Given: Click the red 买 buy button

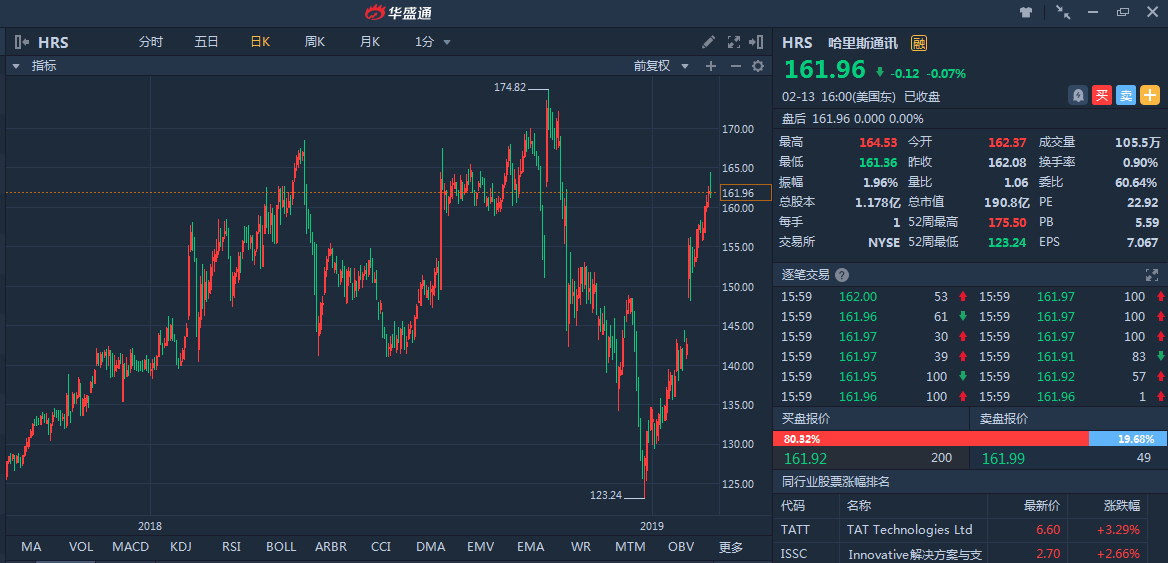Looking at the screenshot, I should click(x=1102, y=95).
